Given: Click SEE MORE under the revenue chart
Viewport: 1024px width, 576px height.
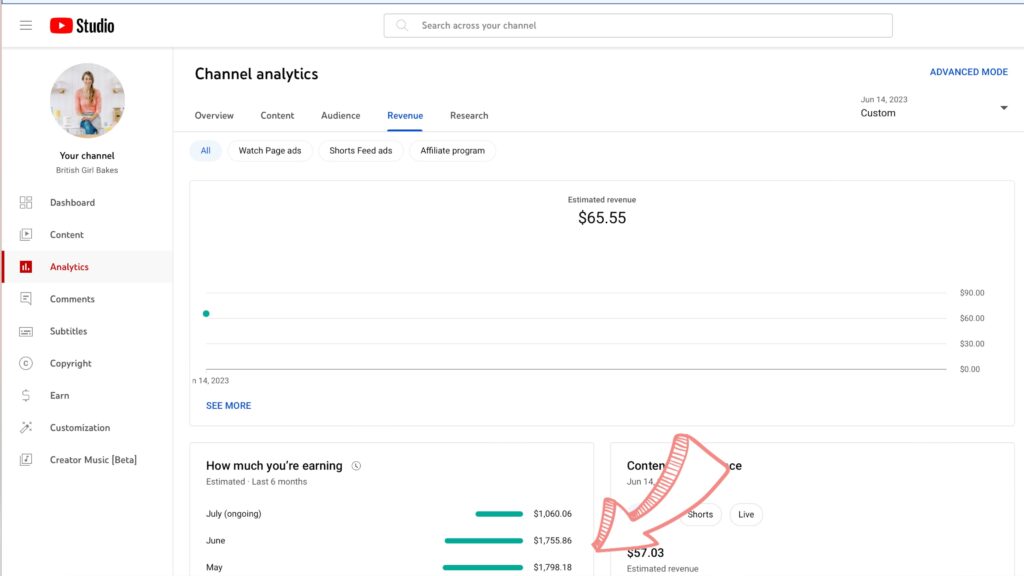Looking at the screenshot, I should coord(229,406).
